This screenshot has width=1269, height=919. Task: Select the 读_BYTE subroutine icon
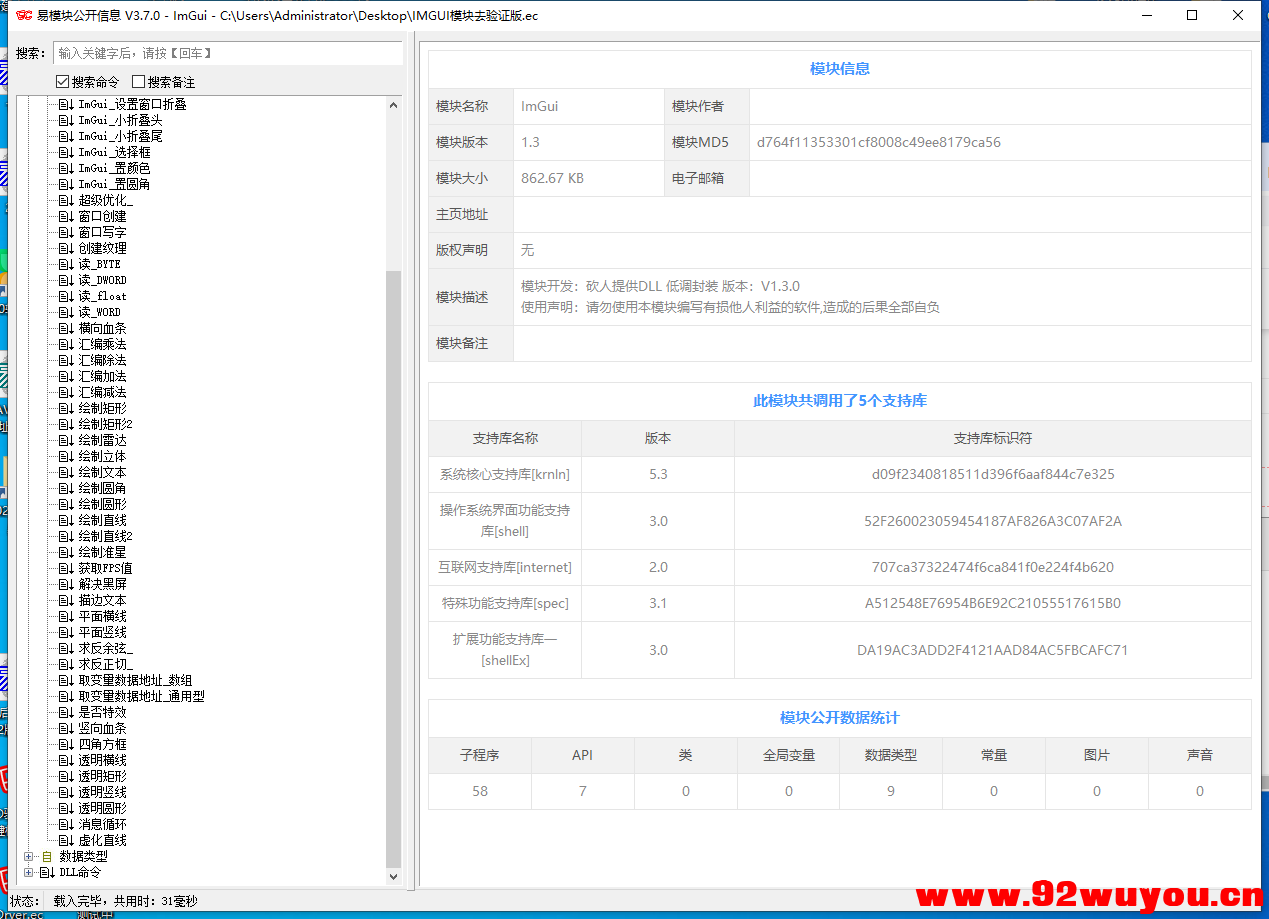click(x=62, y=263)
